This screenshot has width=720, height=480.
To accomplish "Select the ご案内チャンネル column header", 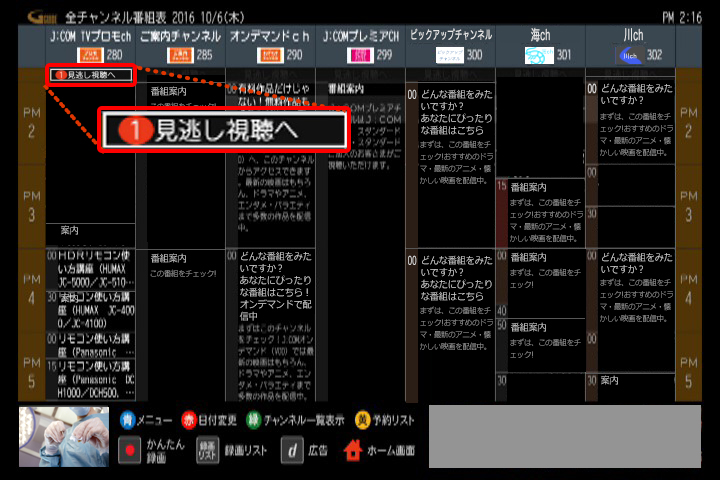I will tap(180, 46).
